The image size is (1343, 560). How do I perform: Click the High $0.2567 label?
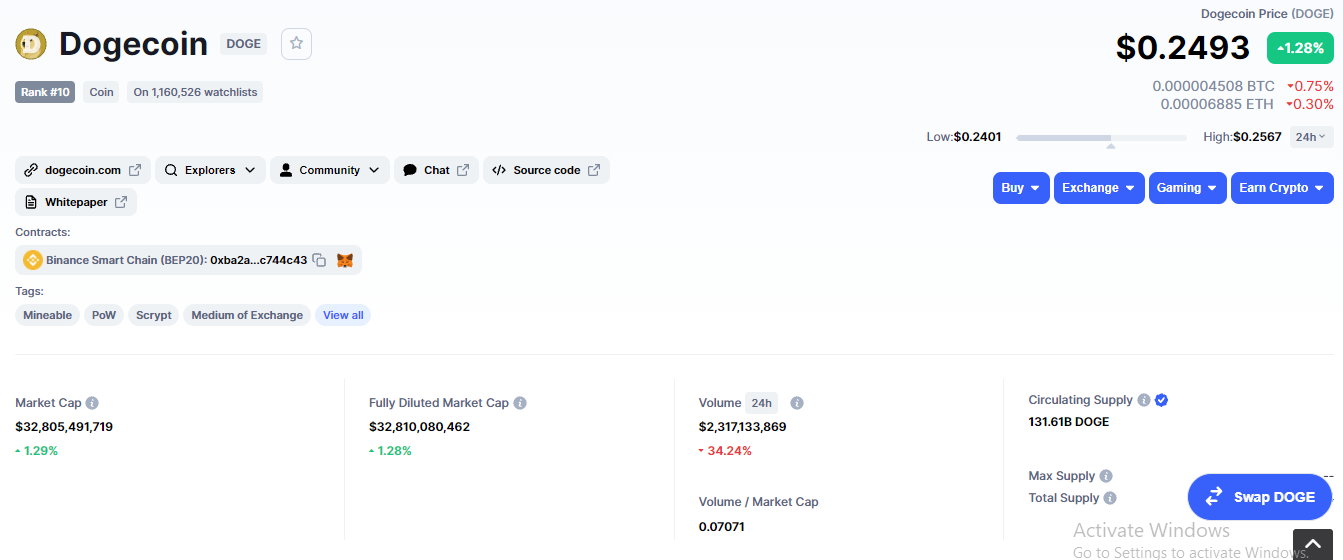tap(1242, 137)
